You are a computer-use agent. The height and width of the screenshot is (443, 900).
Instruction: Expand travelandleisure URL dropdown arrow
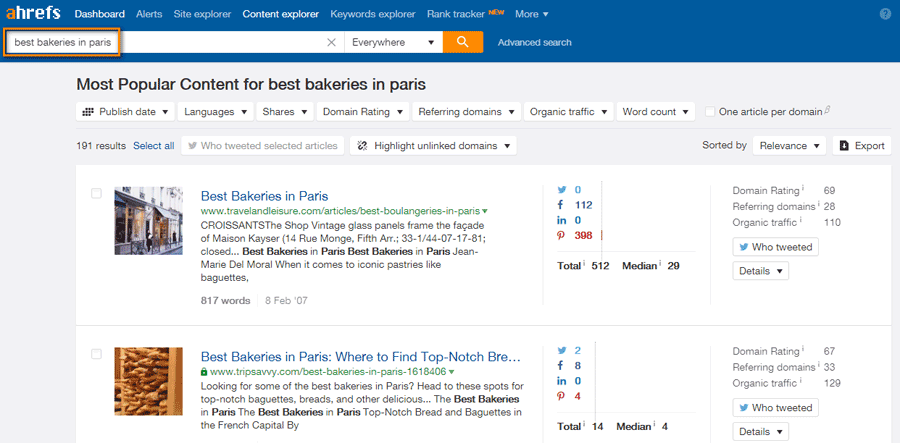pyautogui.click(x=484, y=211)
